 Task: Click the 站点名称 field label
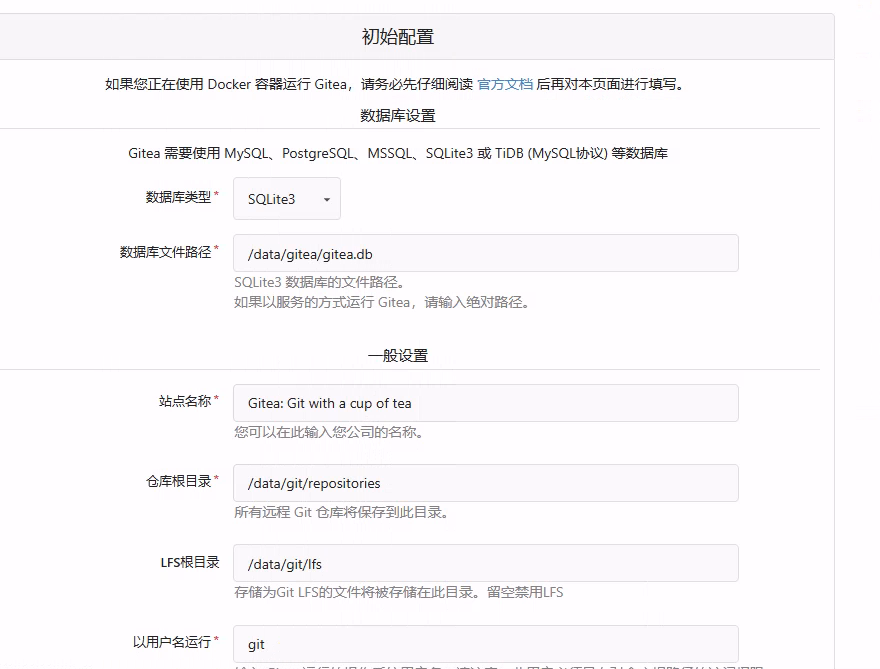point(185,401)
